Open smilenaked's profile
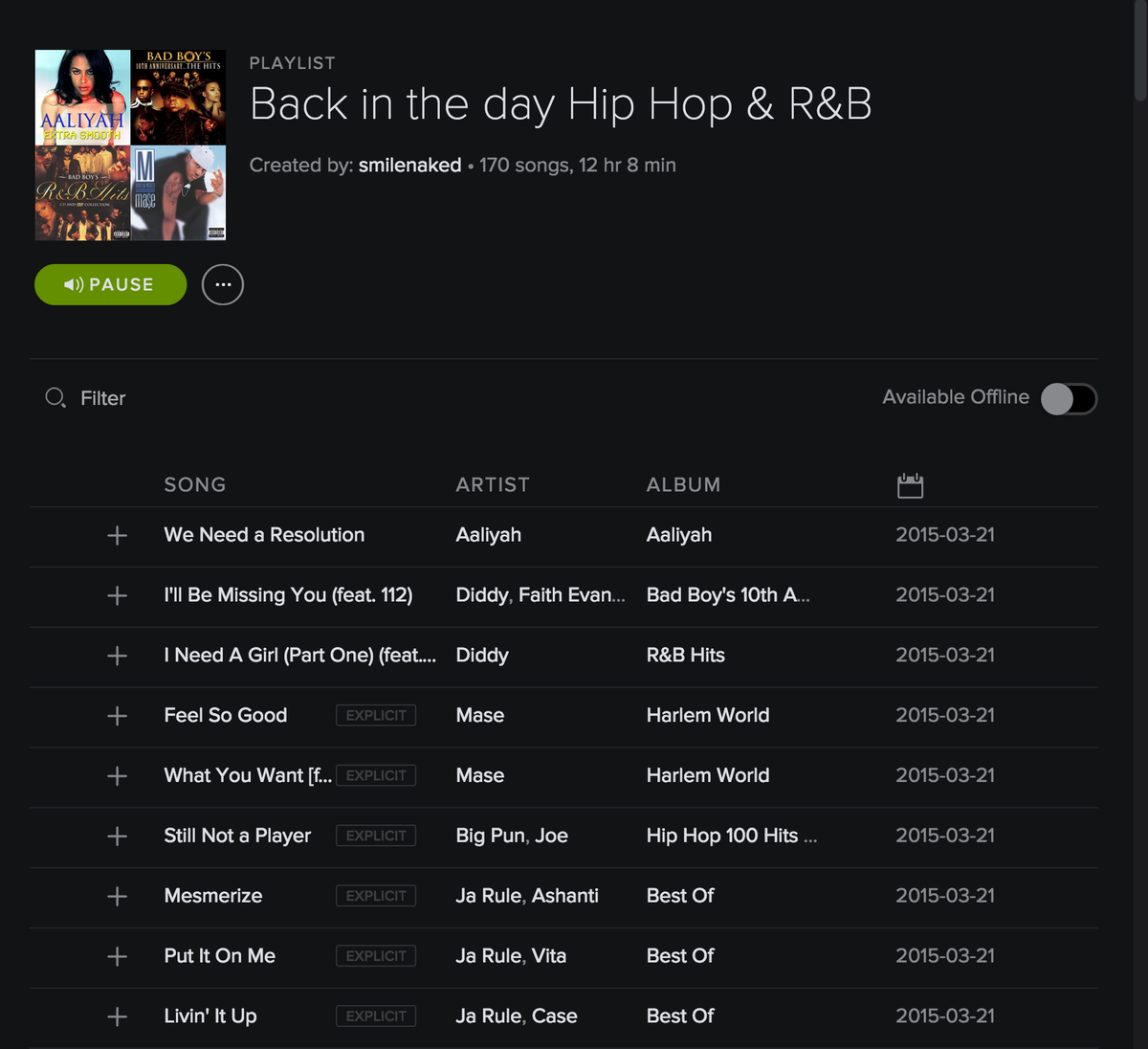The height and width of the screenshot is (1049, 1148). tap(409, 165)
